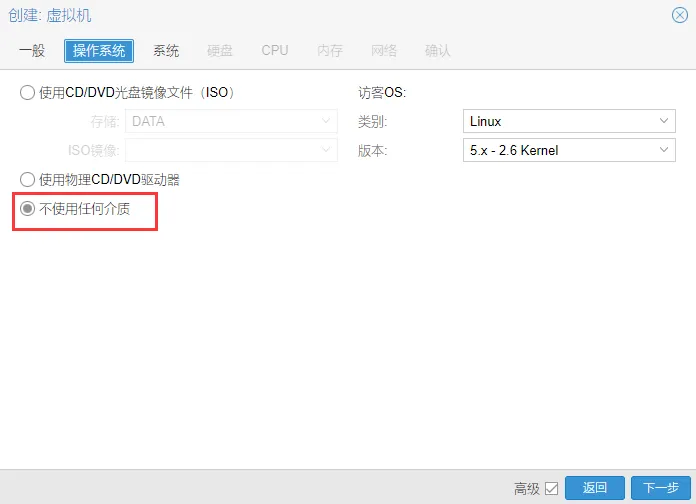Select the 操作系统 tab
The height and width of the screenshot is (504, 696).
[99, 51]
